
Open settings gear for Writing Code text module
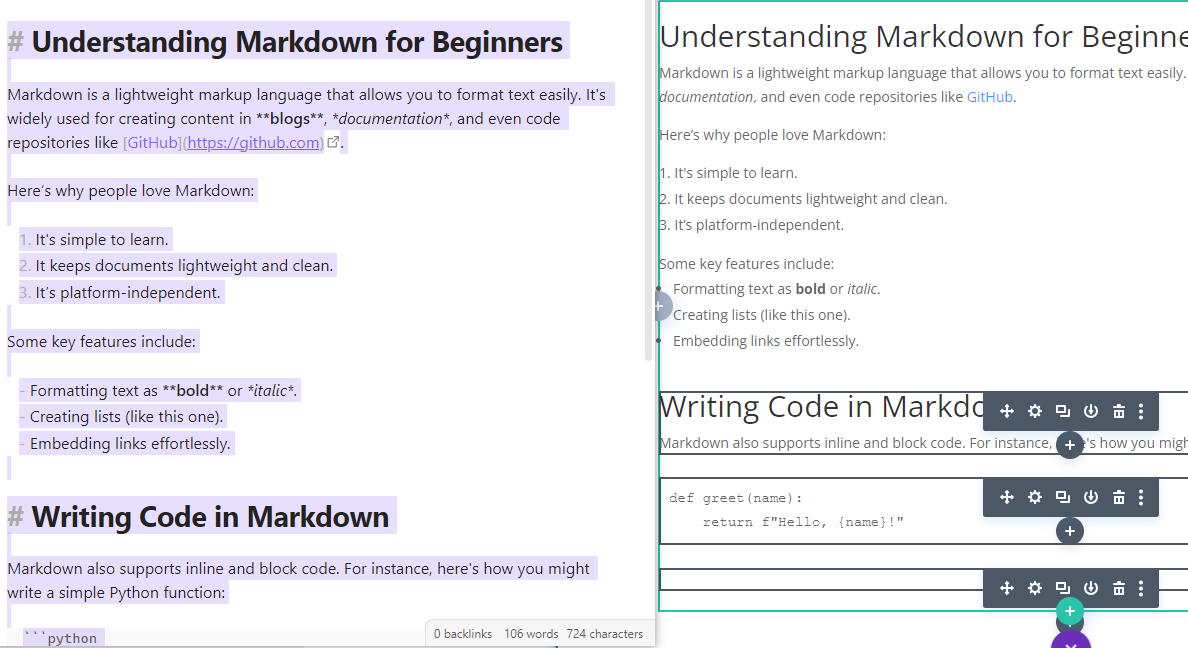click(1034, 412)
